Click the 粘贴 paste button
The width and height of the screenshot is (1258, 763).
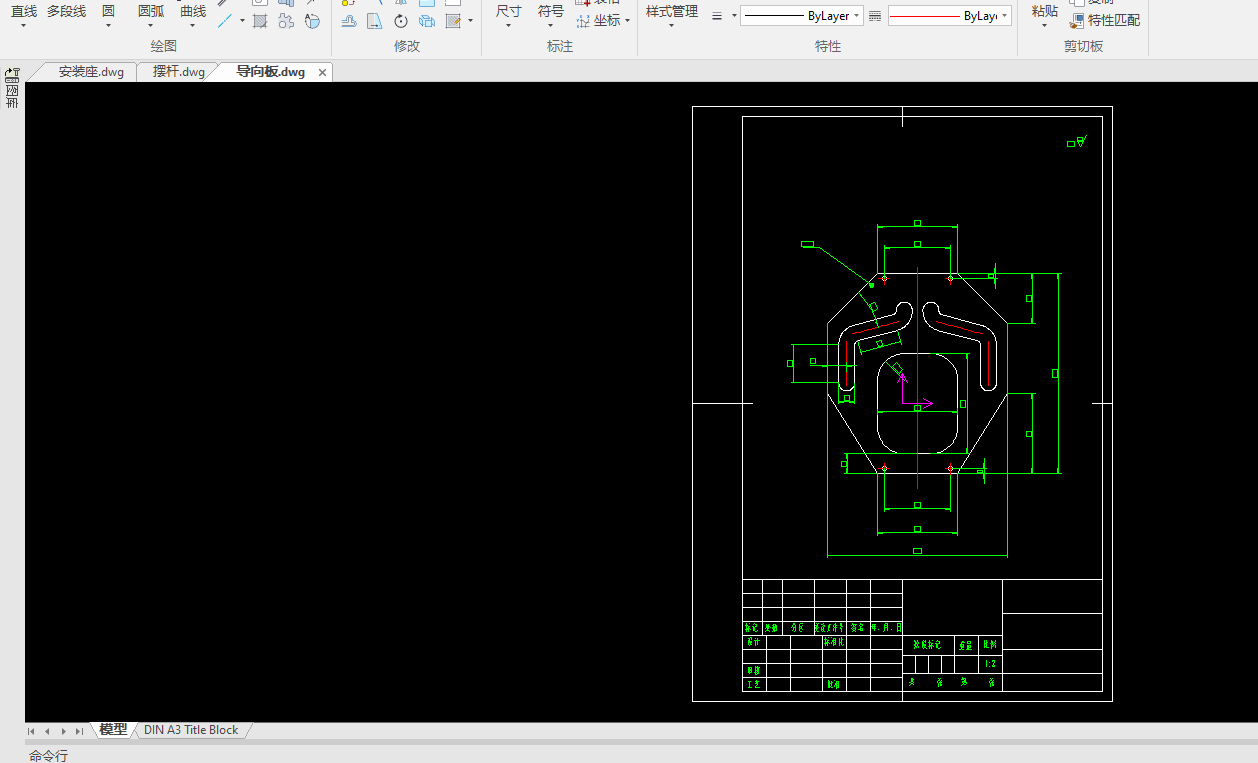1044,12
